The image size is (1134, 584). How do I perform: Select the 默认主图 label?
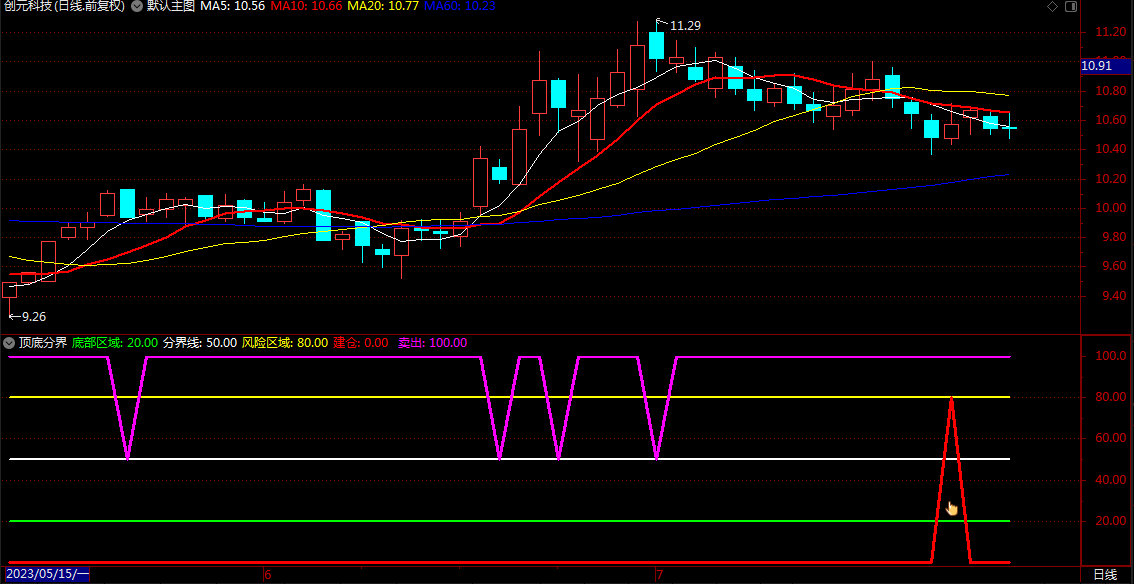pyautogui.click(x=169, y=7)
